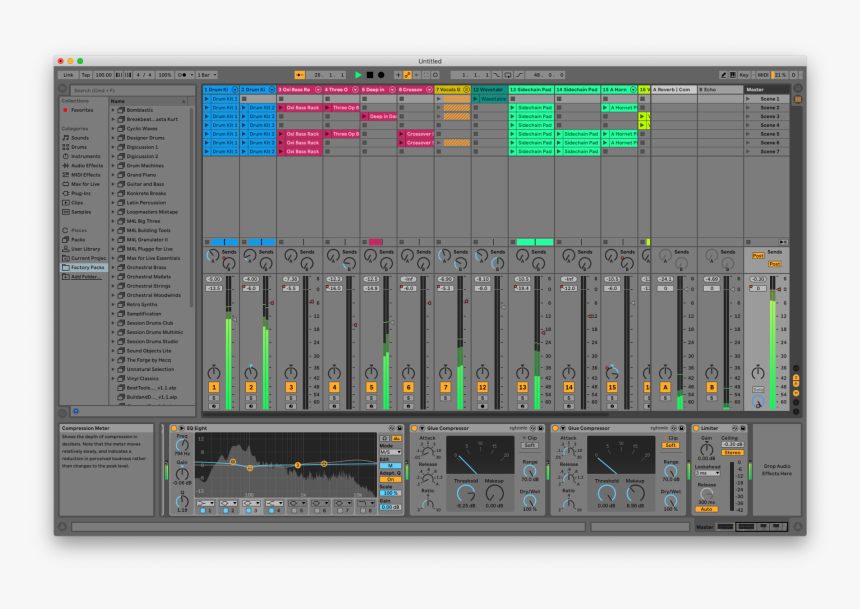Toggle Draw Mode pencil icon
Viewport: 860px width, 609px height.
tap(723, 75)
